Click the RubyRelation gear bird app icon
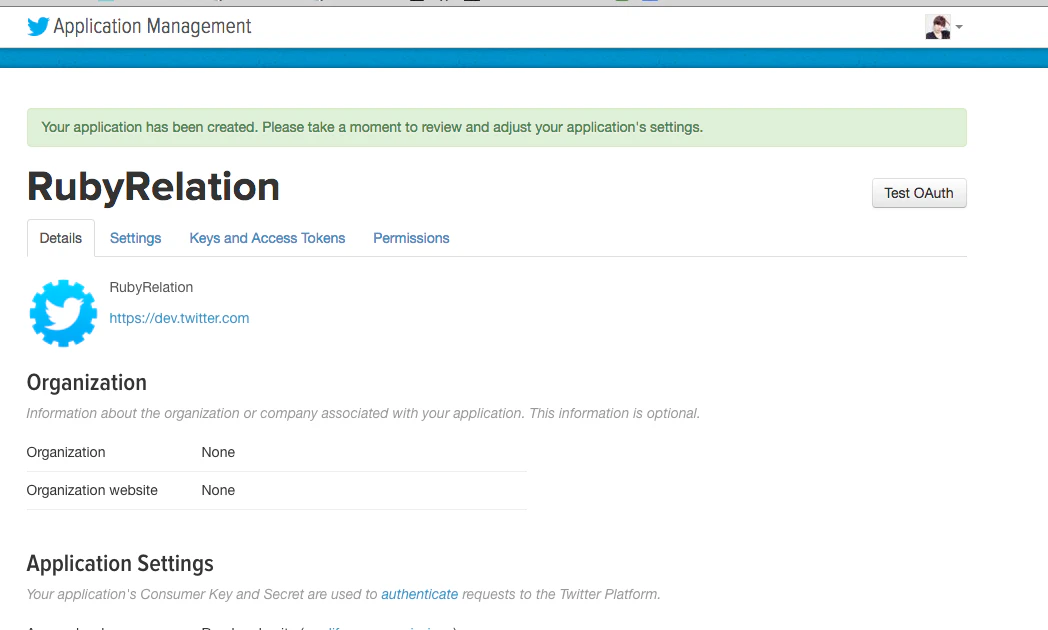This screenshot has width=1048, height=630. [63, 313]
